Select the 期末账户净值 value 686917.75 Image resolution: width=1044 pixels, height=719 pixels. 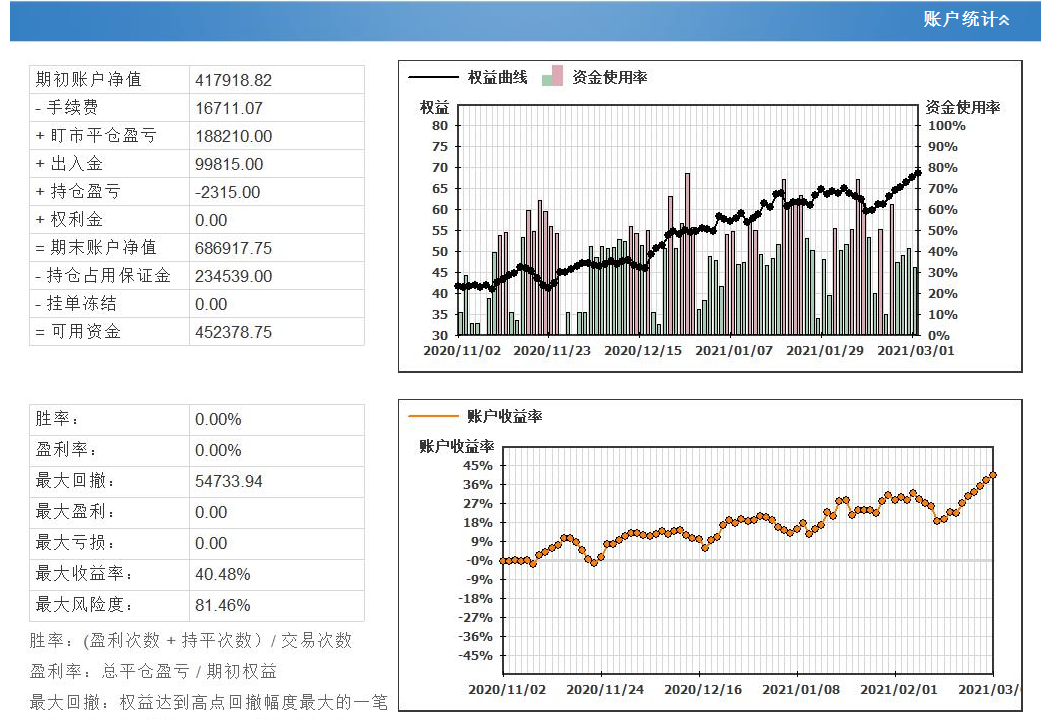point(234,248)
